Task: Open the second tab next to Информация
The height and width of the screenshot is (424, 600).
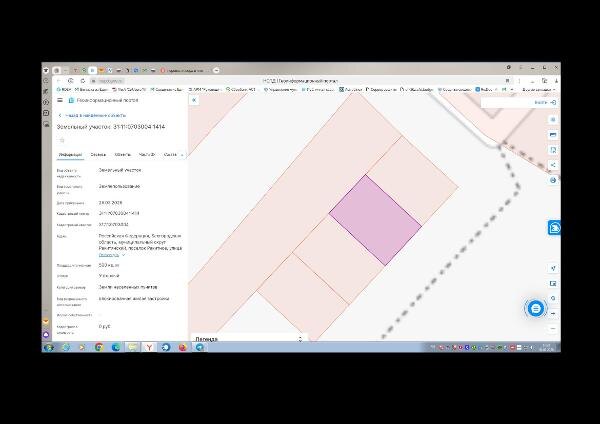Action: (x=98, y=155)
